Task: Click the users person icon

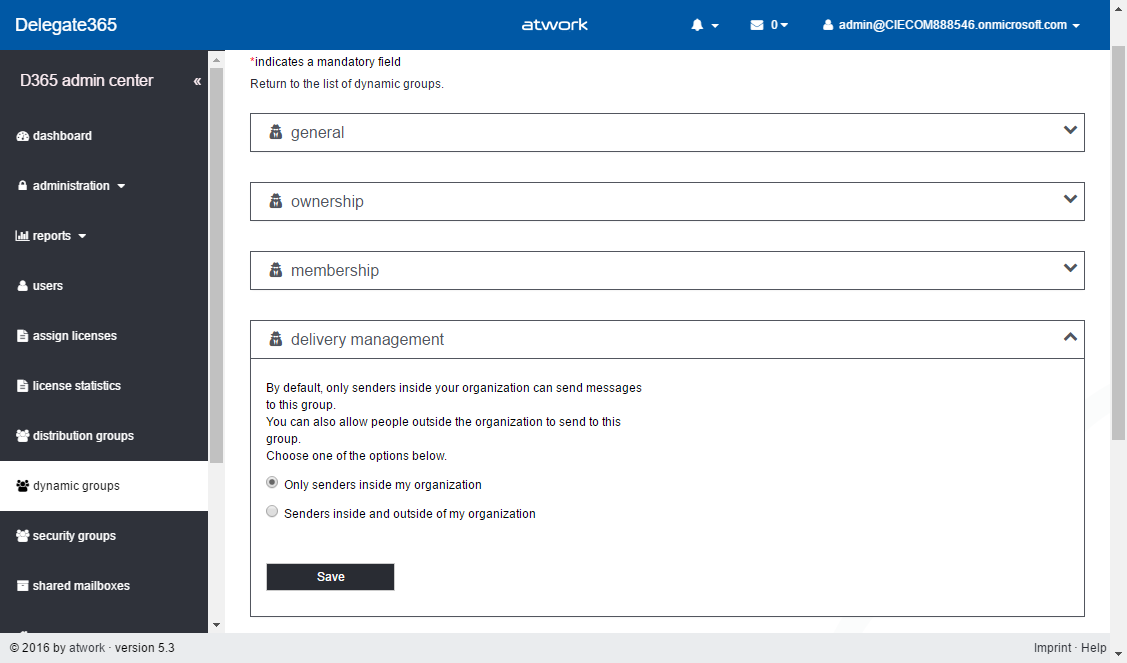Action: [x=23, y=286]
